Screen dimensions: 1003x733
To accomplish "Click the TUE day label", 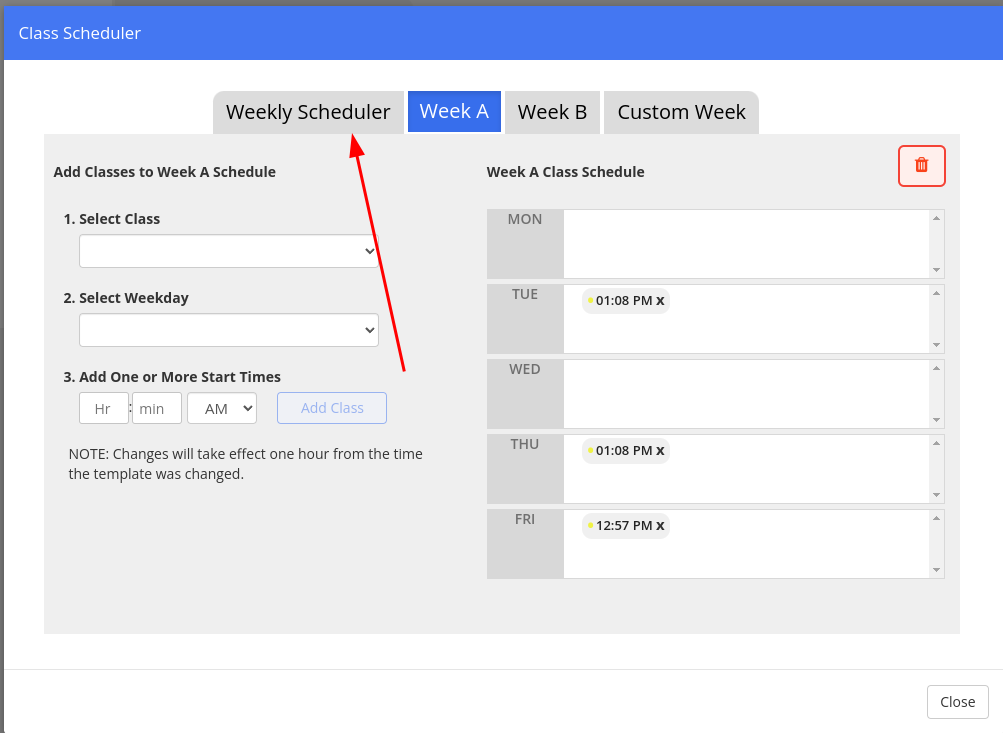I will point(525,294).
